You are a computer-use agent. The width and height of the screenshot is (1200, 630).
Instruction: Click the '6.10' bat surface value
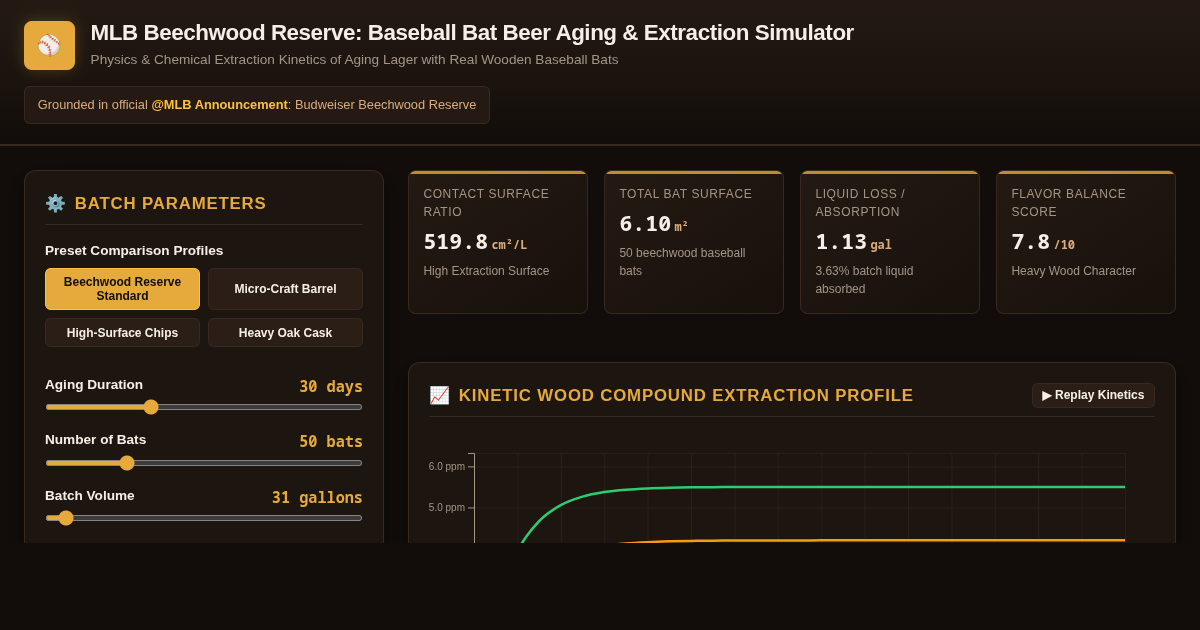[645, 224]
